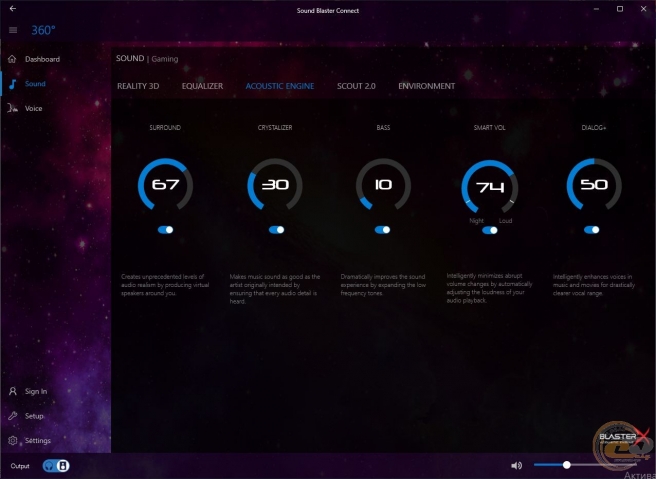Turn off the Dialog+ toggle

pyautogui.click(x=592, y=230)
